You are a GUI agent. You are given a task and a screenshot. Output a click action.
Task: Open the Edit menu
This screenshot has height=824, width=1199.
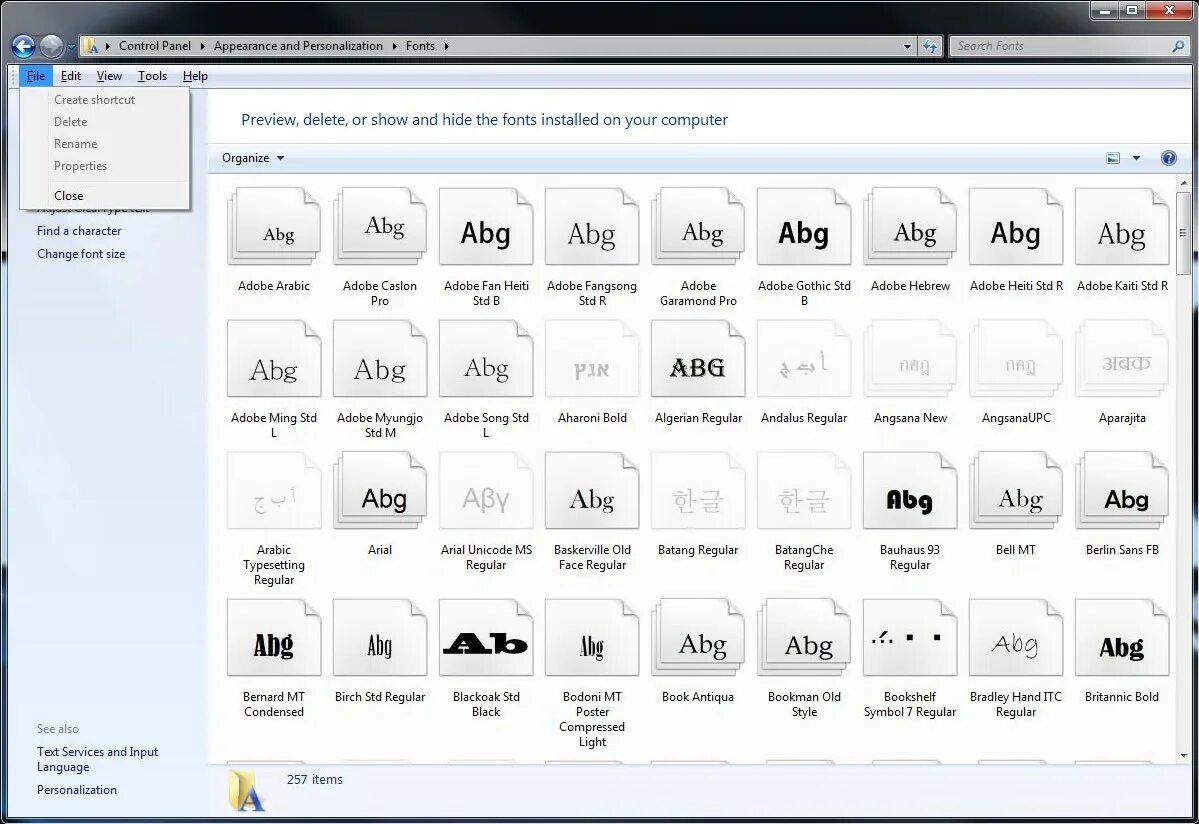tap(70, 76)
